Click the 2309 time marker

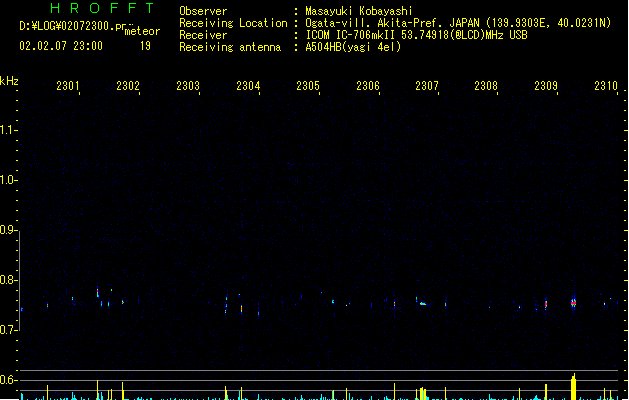(546, 86)
